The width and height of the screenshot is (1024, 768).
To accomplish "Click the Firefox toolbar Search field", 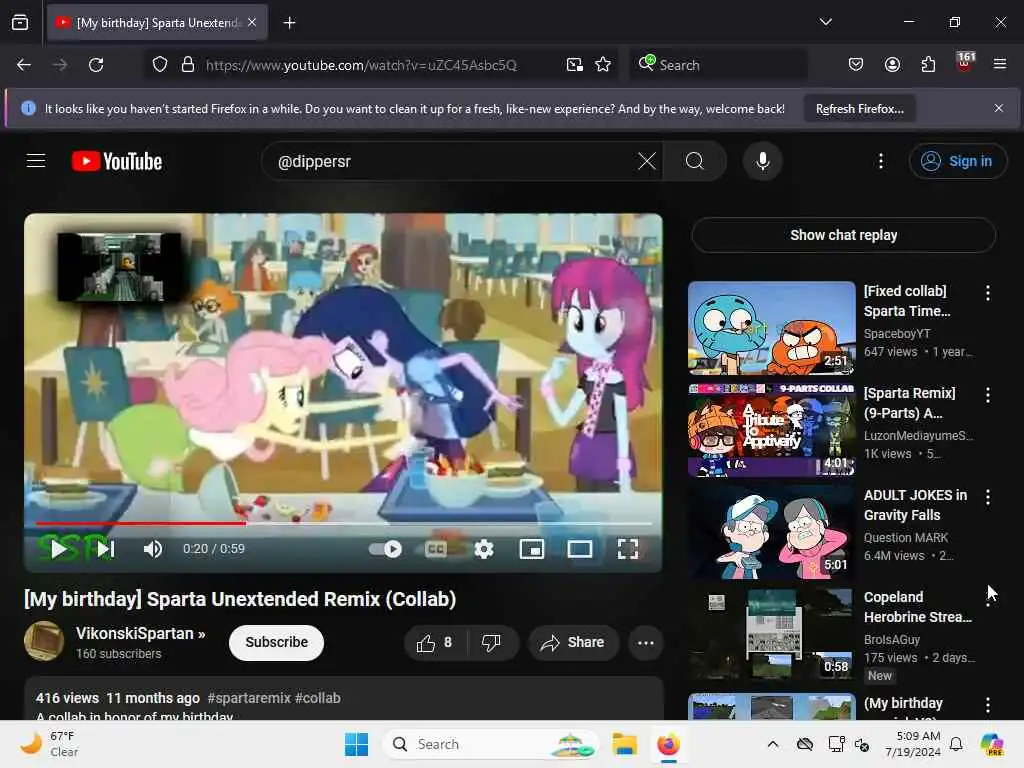I will pos(718,65).
